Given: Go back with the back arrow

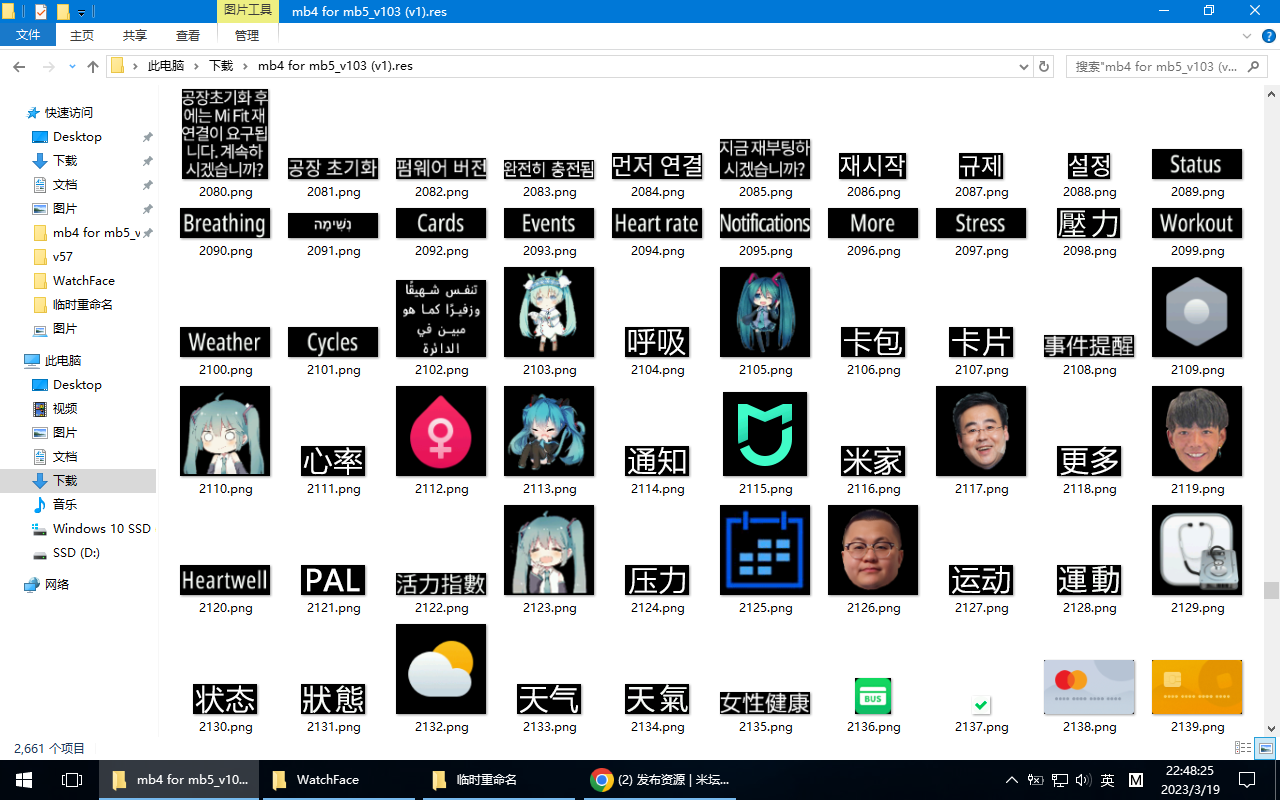Looking at the screenshot, I should (19, 66).
